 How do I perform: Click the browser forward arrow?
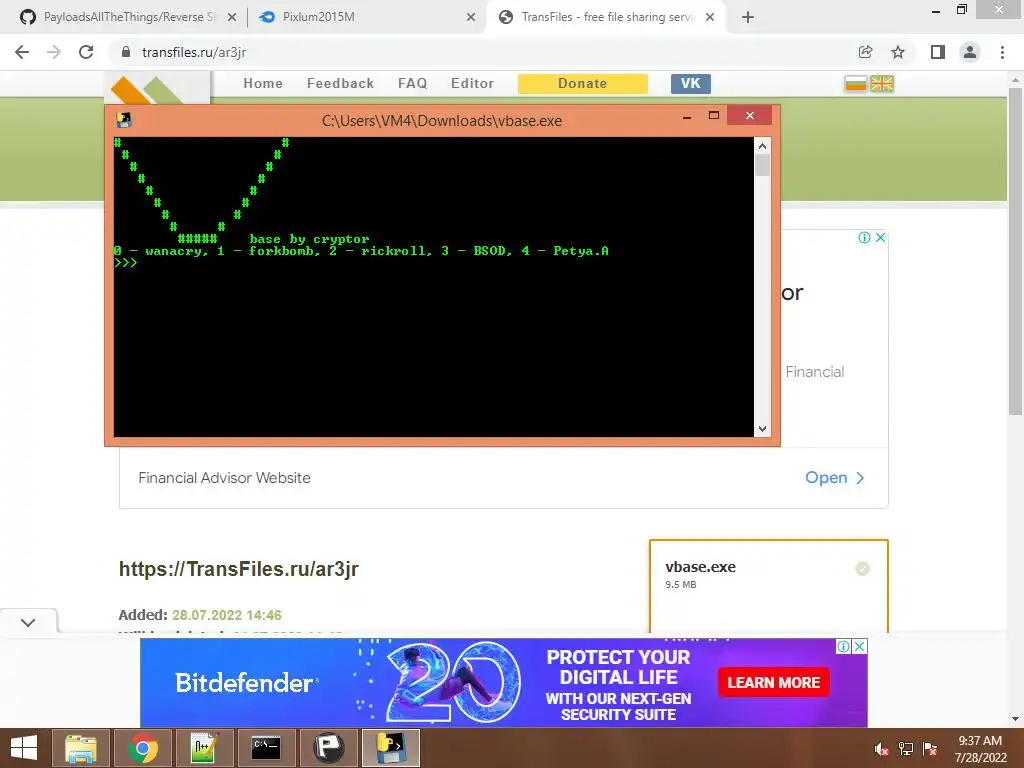(x=54, y=52)
